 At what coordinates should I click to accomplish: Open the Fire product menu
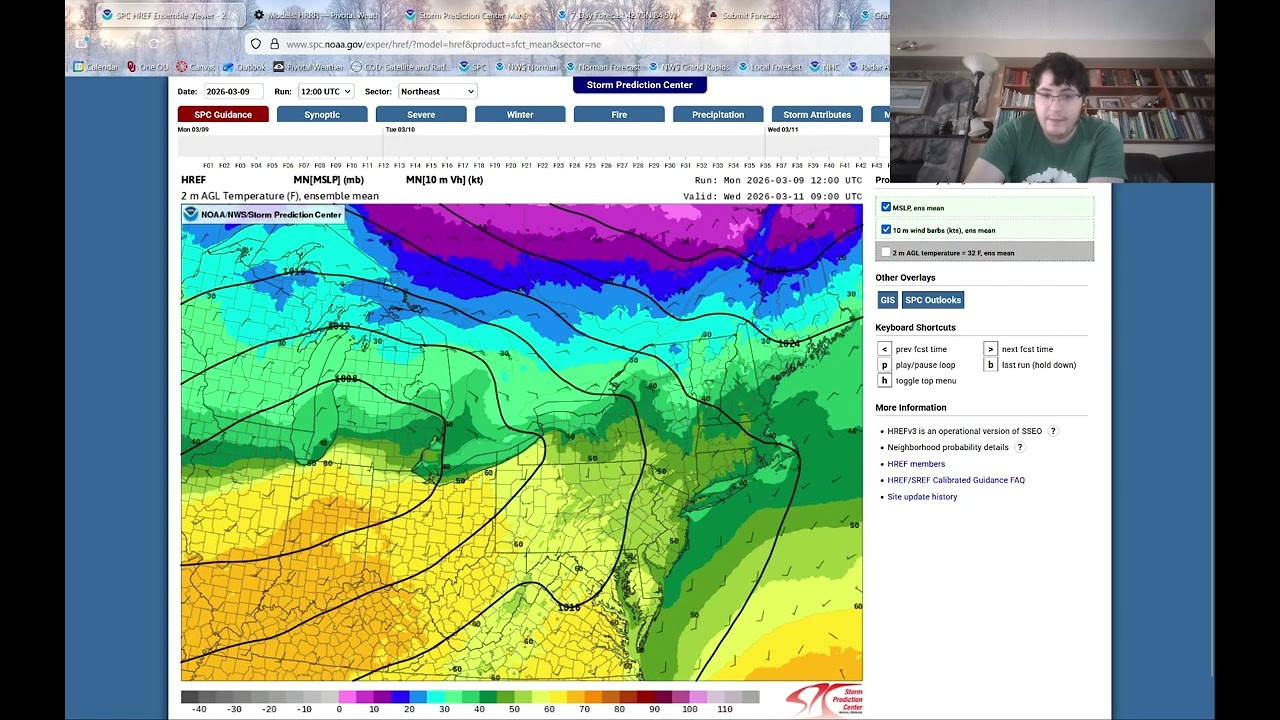pos(619,114)
